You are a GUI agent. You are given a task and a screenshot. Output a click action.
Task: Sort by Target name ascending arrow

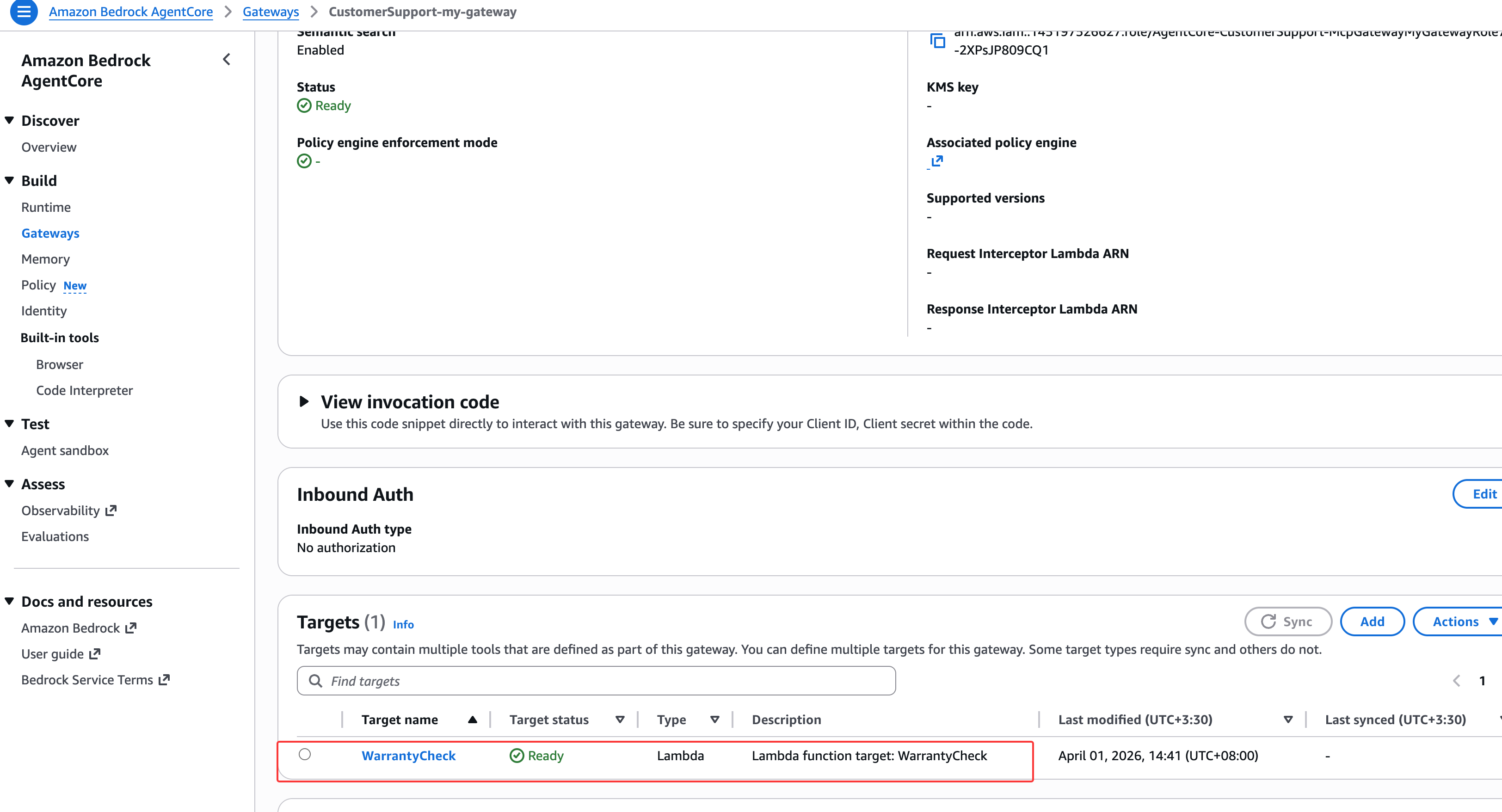click(x=472, y=720)
